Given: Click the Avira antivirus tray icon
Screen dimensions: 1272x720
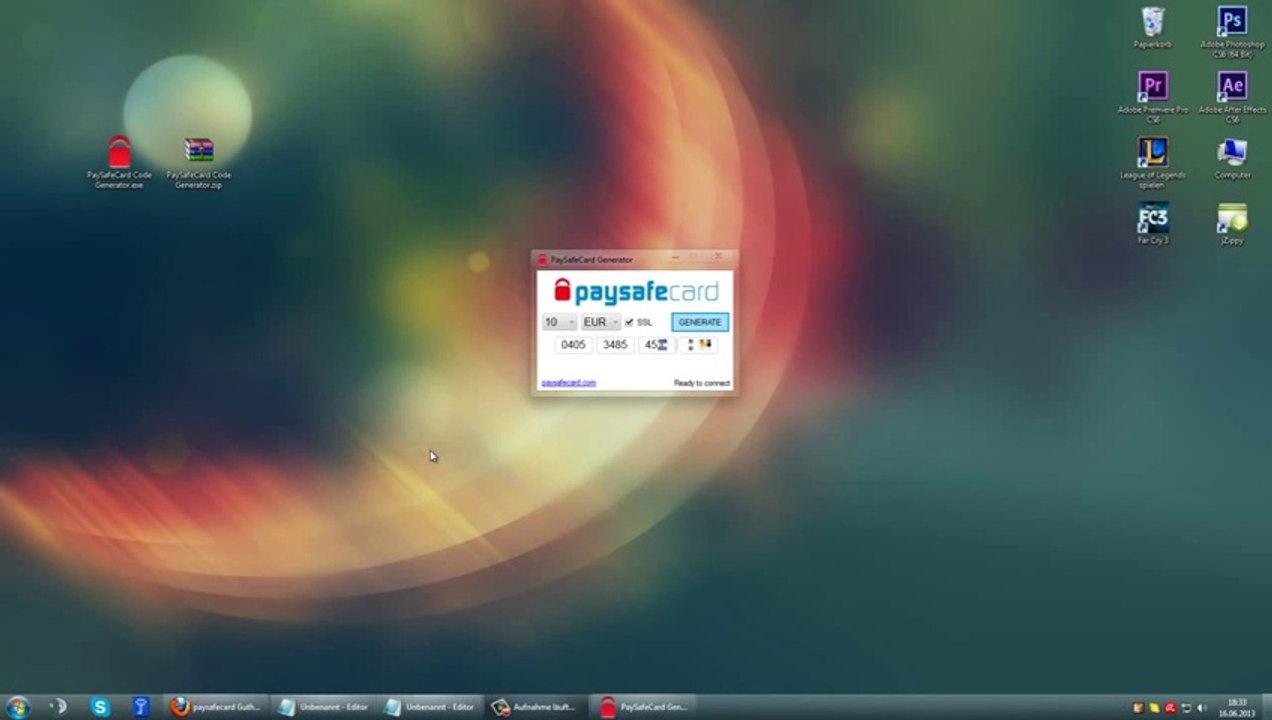Looking at the screenshot, I should (x=1170, y=708).
